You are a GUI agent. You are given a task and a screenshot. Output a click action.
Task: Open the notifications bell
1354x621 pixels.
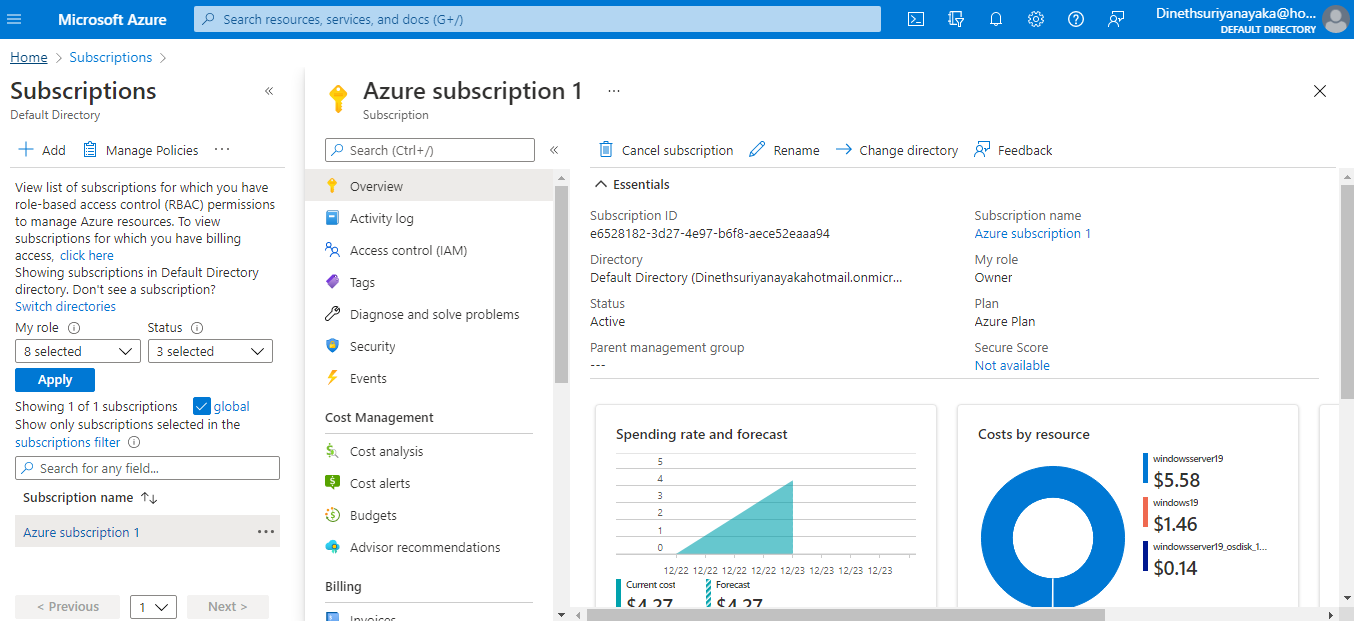click(996, 19)
